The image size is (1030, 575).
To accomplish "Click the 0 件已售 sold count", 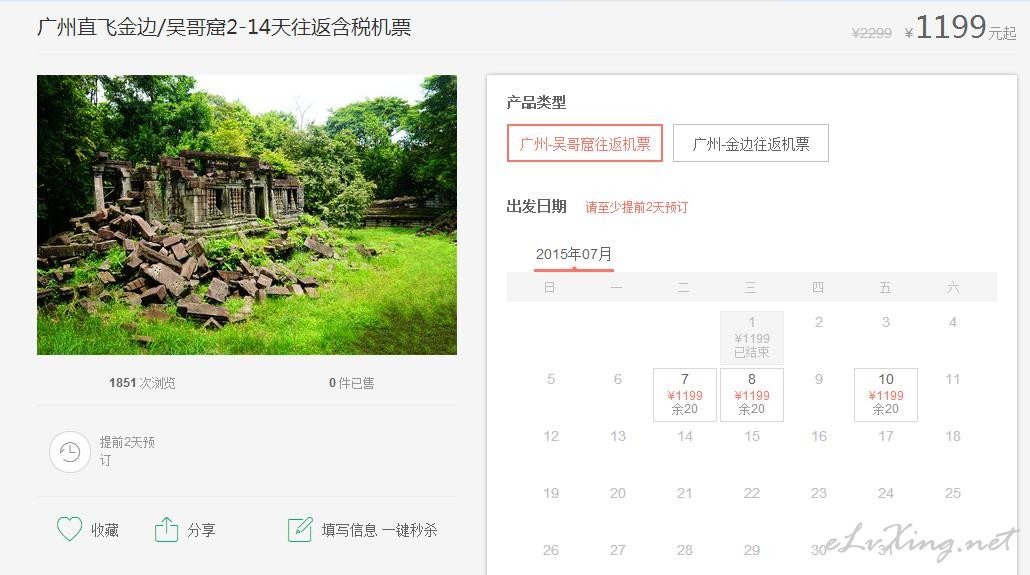I will [351, 383].
